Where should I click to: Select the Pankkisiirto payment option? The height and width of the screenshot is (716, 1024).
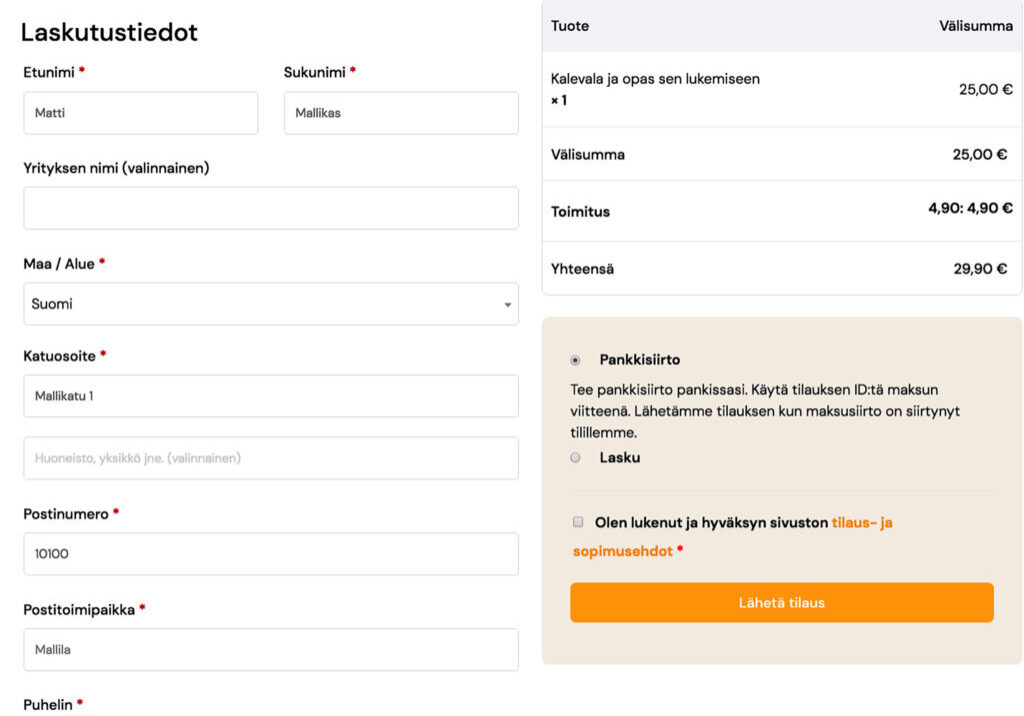[575, 360]
